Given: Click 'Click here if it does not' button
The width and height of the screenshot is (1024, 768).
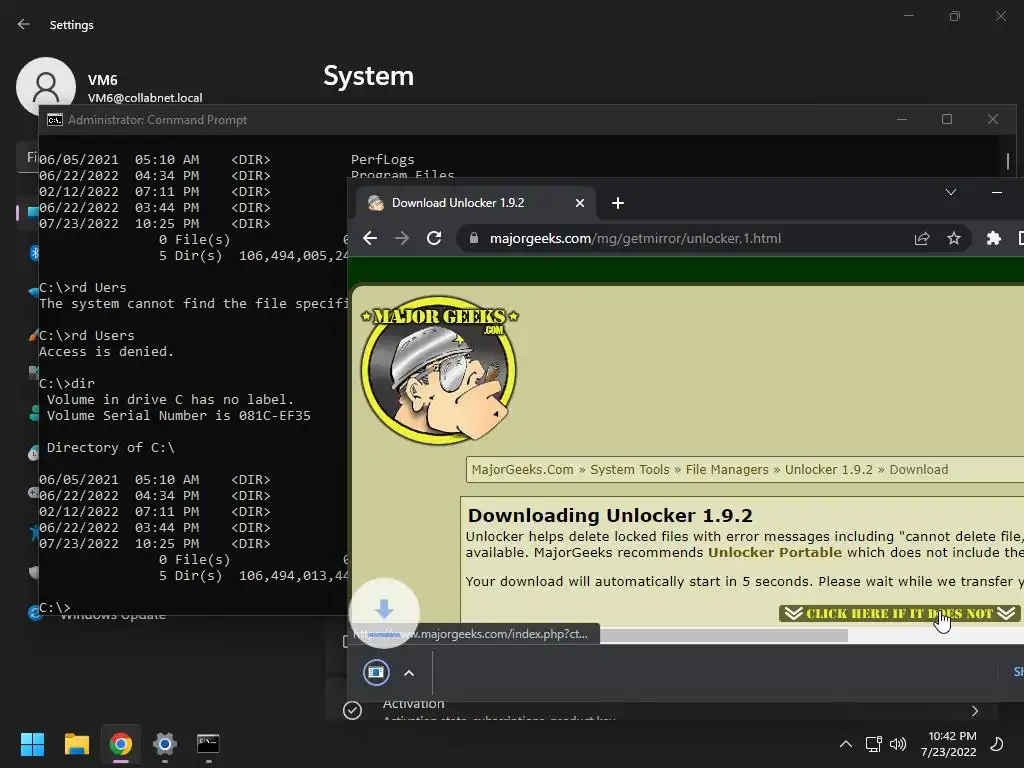Looking at the screenshot, I should 899,613.
